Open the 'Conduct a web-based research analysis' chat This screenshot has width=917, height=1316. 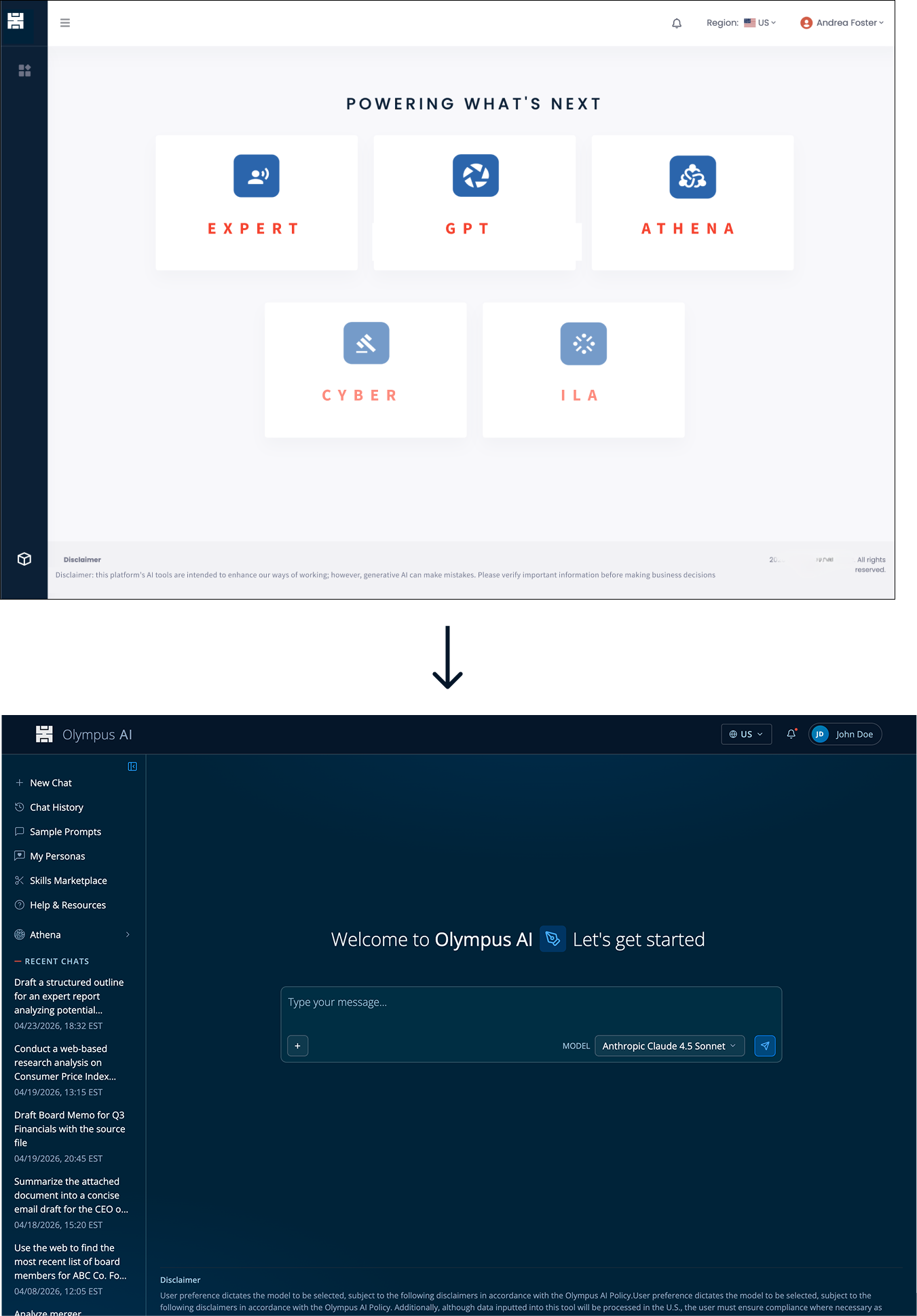pyautogui.click(x=65, y=1063)
